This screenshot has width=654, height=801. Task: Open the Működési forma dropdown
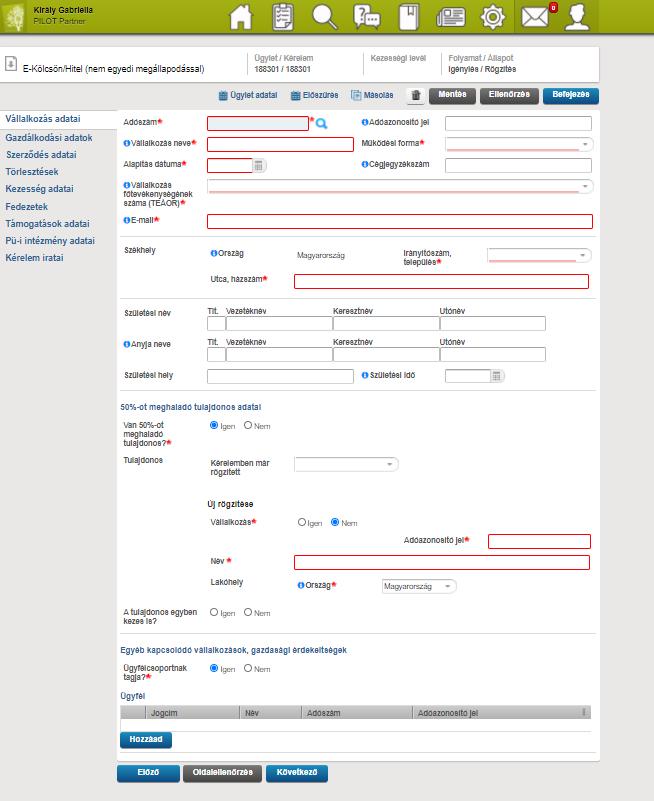[x=519, y=144]
